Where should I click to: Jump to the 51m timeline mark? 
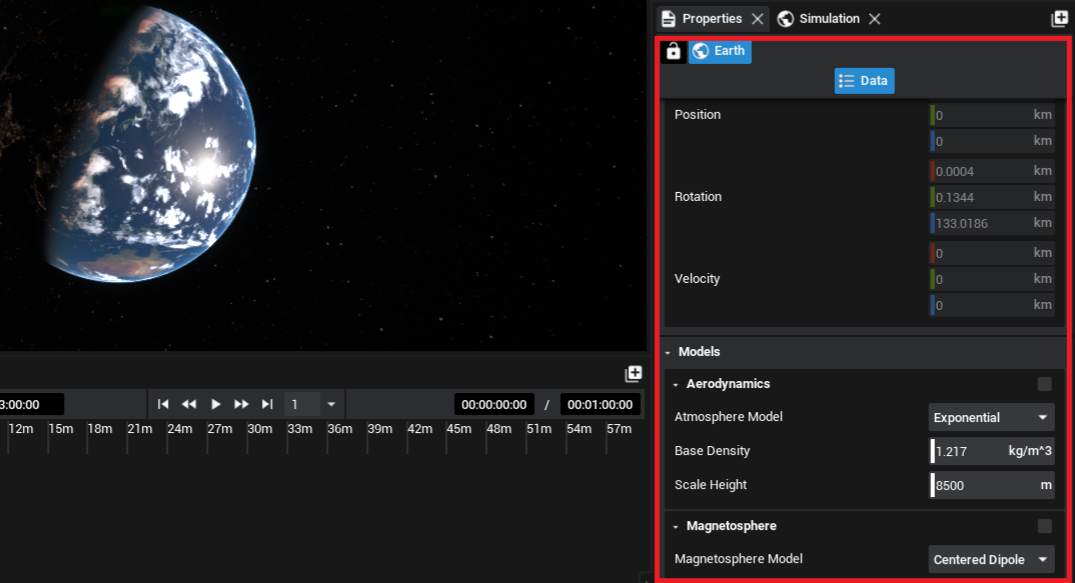click(539, 429)
